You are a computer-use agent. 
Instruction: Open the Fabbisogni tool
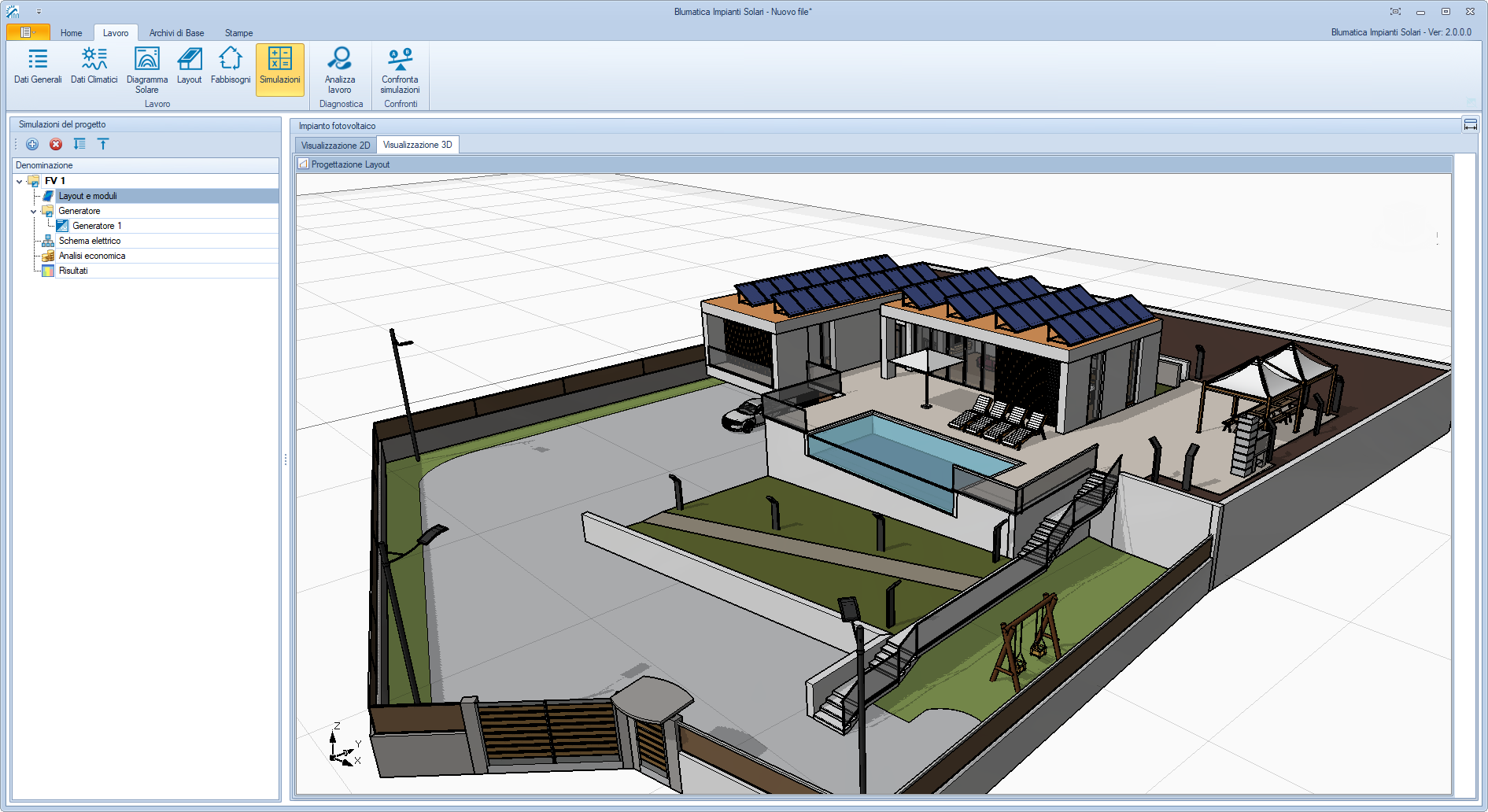[230, 67]
